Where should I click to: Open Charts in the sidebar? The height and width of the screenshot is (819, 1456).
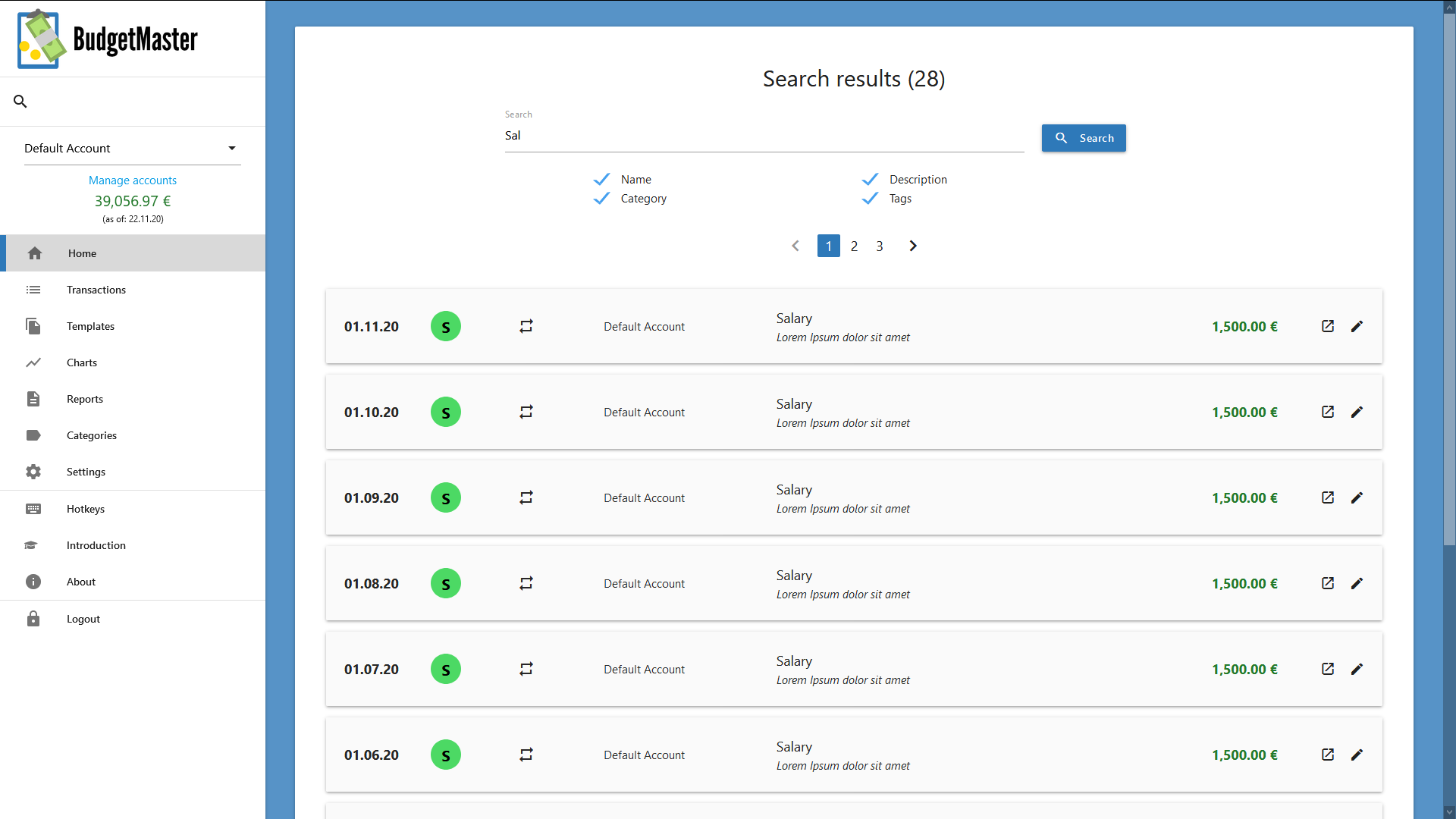point(133,362)
